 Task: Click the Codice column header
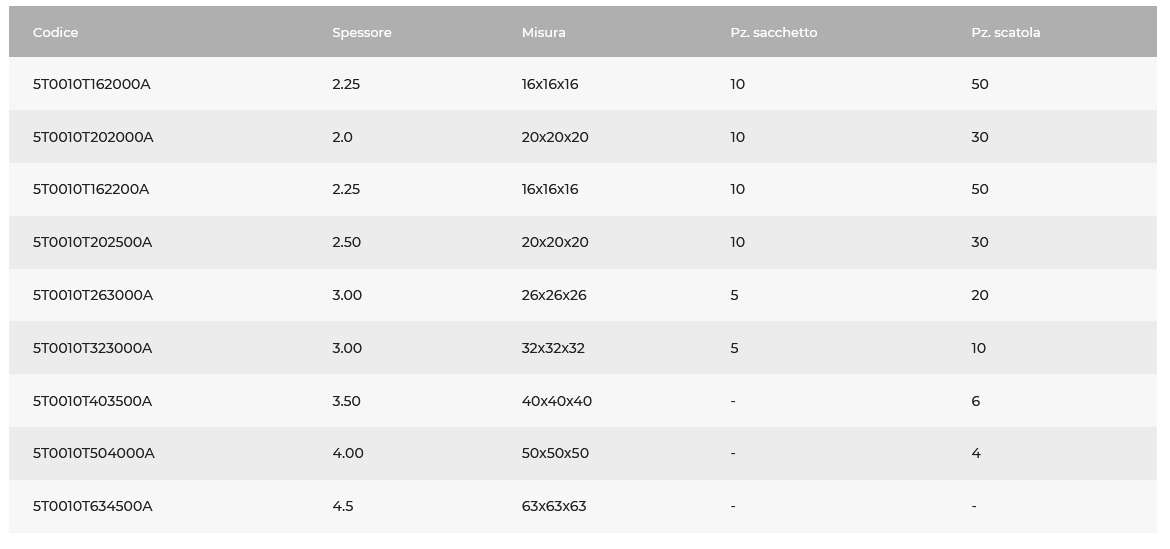click(55, 33)
